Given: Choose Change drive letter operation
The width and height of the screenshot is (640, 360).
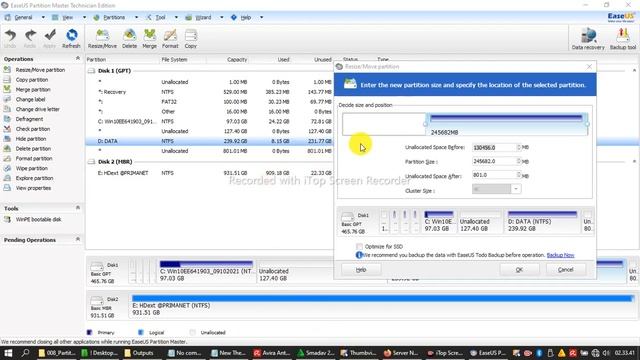Looking at the screenshot, I should (38, 109).
